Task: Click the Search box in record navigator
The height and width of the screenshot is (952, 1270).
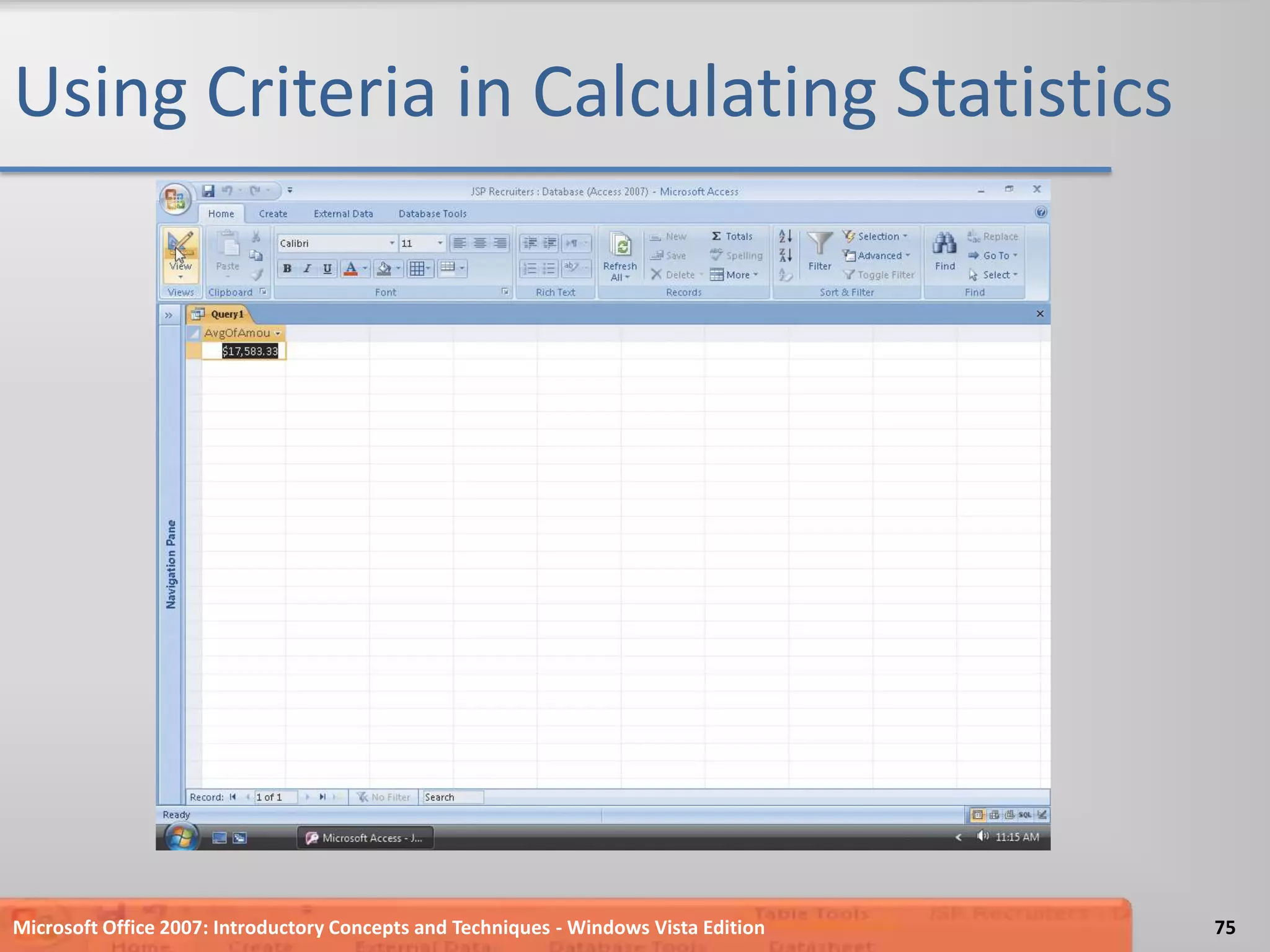Action: pyautogui.click(x=453, y=797)
